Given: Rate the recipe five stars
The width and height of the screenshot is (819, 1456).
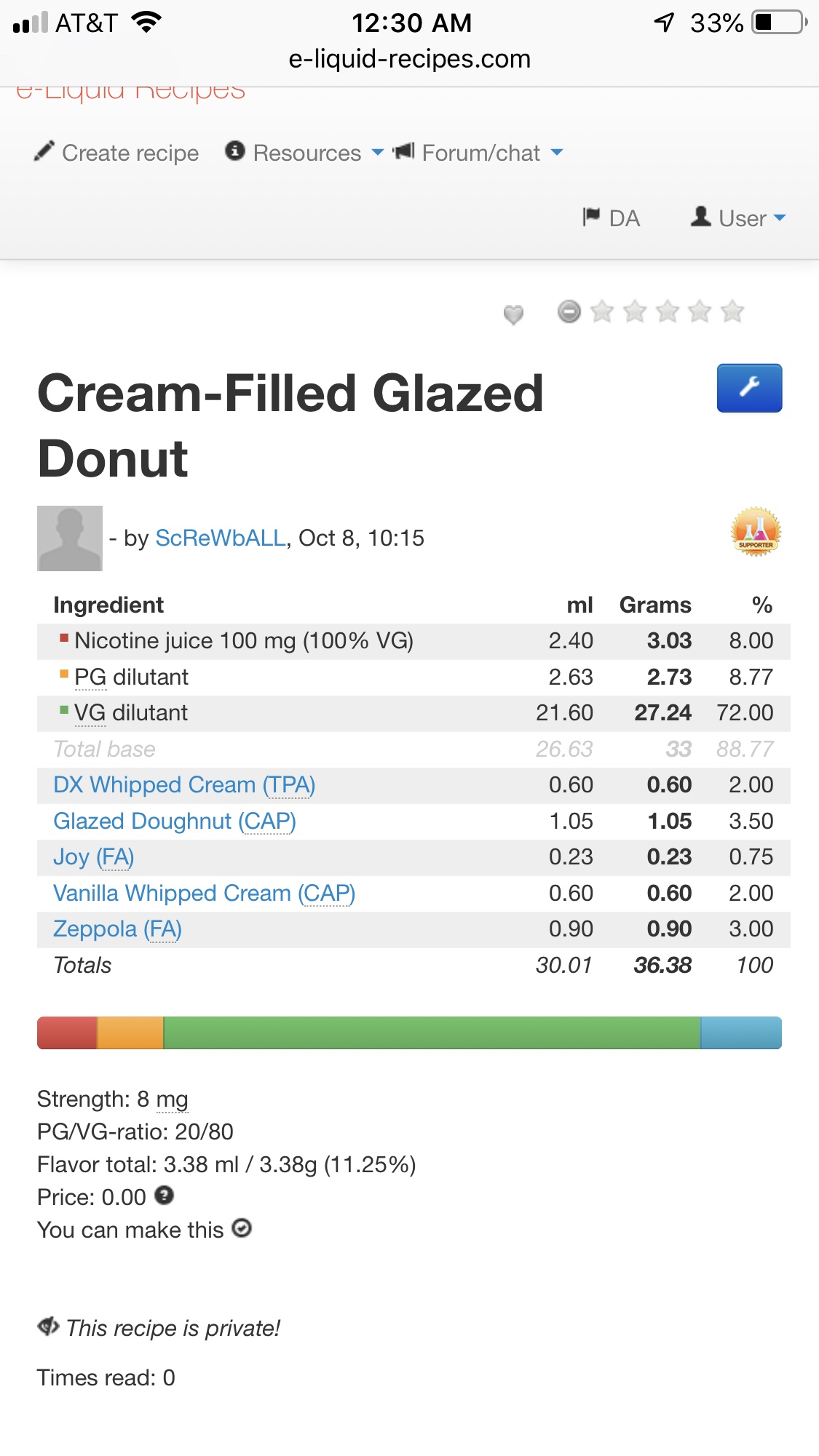Looking at the screenshot, I should click(x=732, y=311).
